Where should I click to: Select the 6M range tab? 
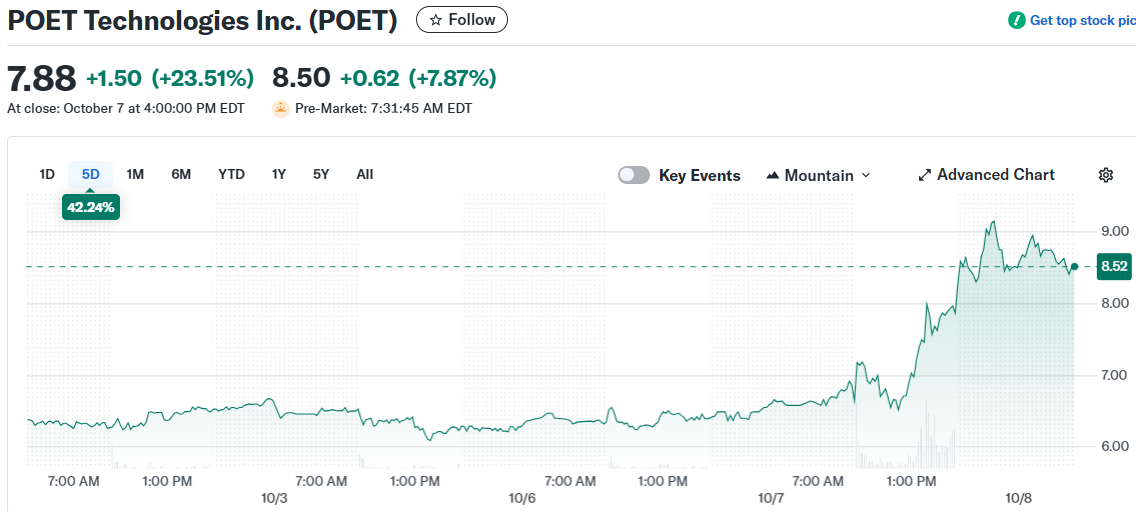coord(181,174)
